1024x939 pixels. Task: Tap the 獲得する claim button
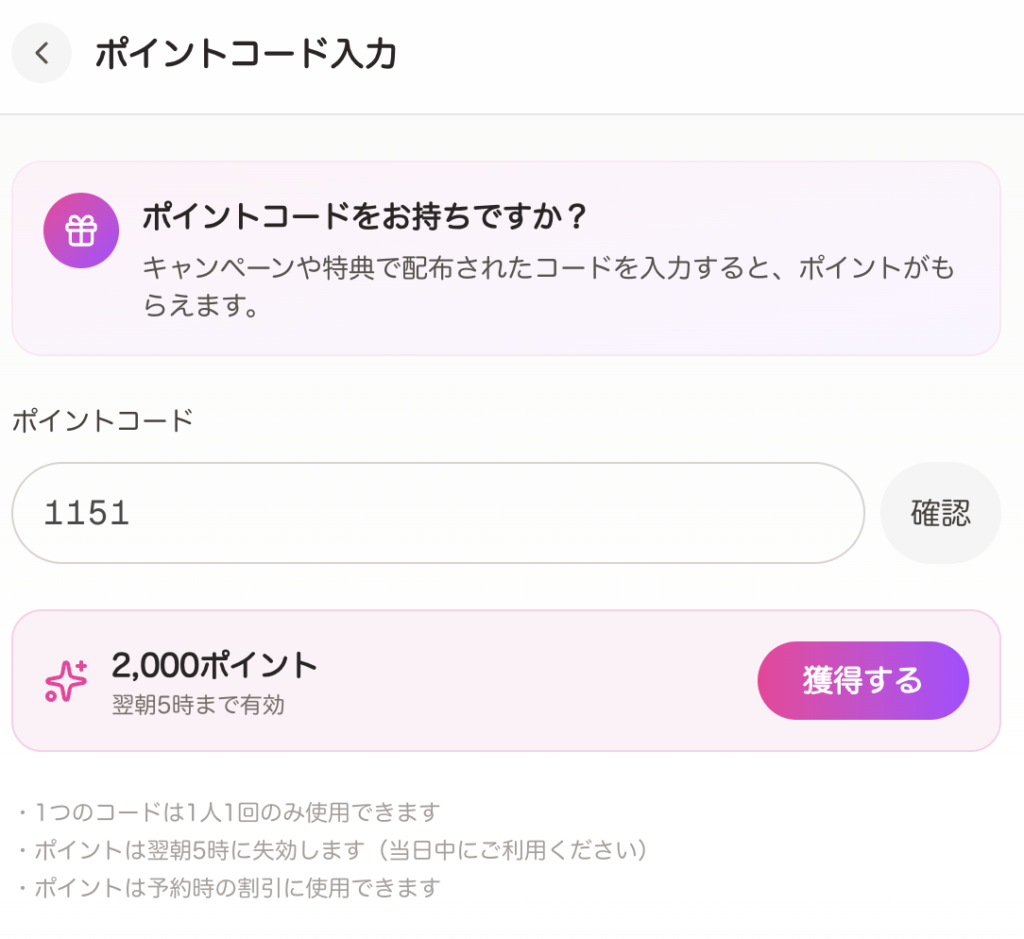pos(862,681)
